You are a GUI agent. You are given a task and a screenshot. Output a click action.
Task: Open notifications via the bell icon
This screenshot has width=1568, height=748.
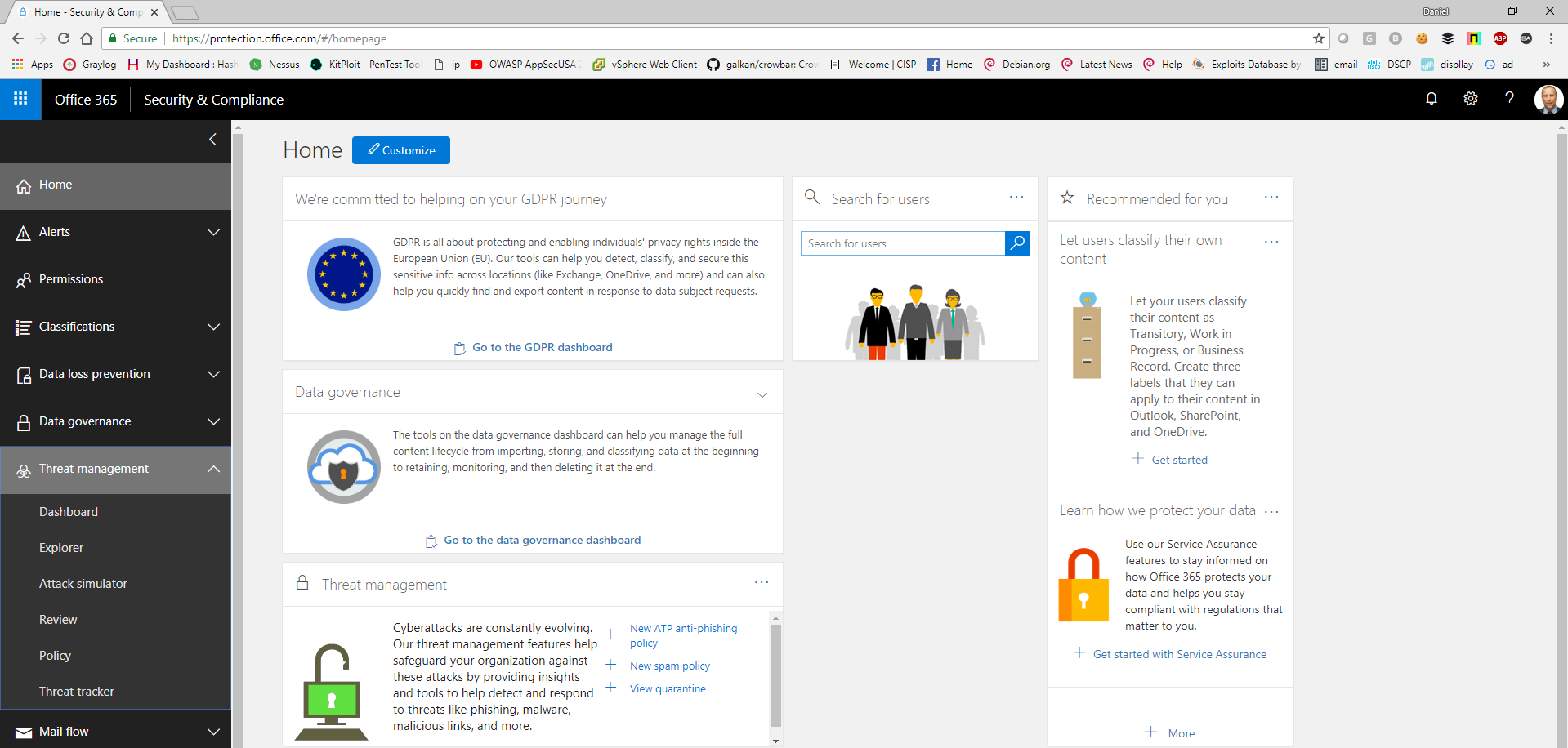point(1431,98)
